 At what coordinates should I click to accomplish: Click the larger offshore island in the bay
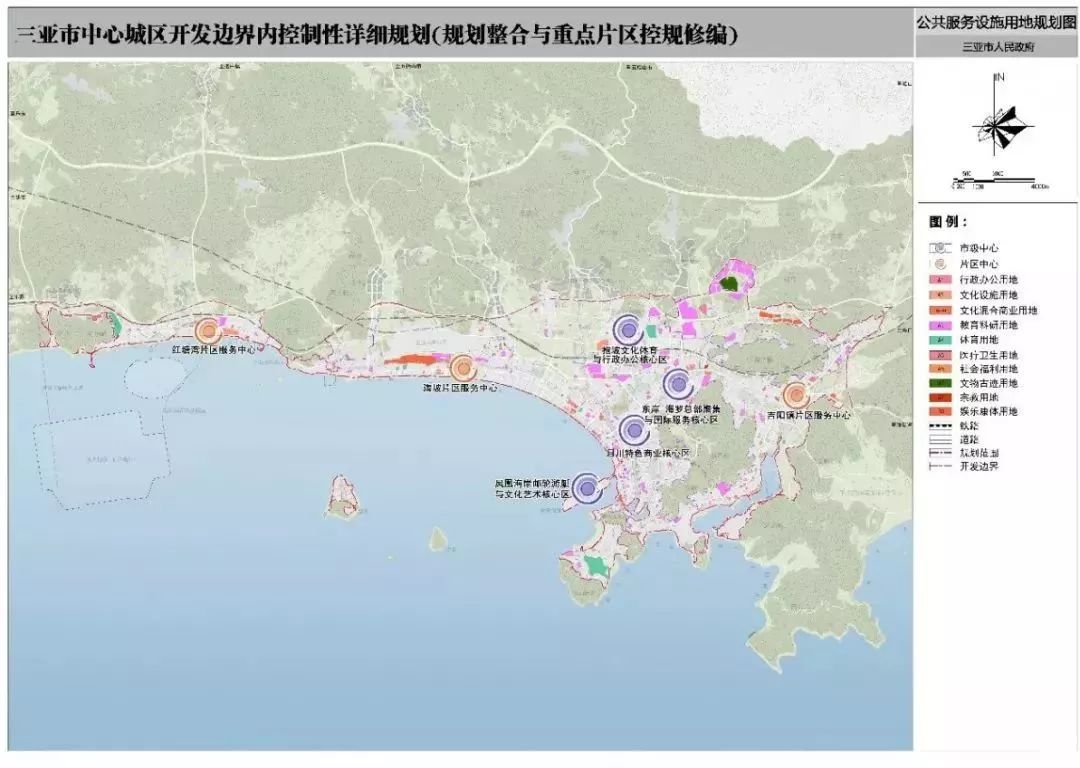pos(343,497)
